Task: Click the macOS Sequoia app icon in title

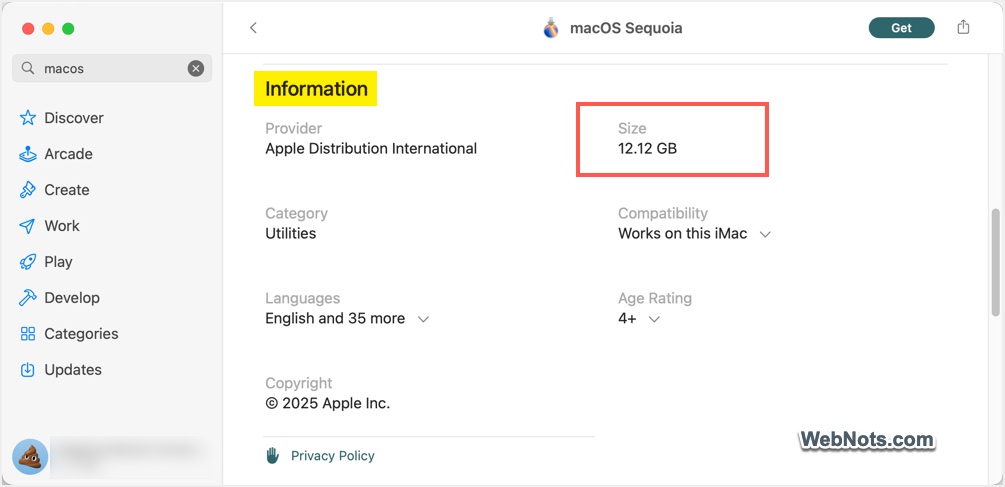Action: click(551, 28)
